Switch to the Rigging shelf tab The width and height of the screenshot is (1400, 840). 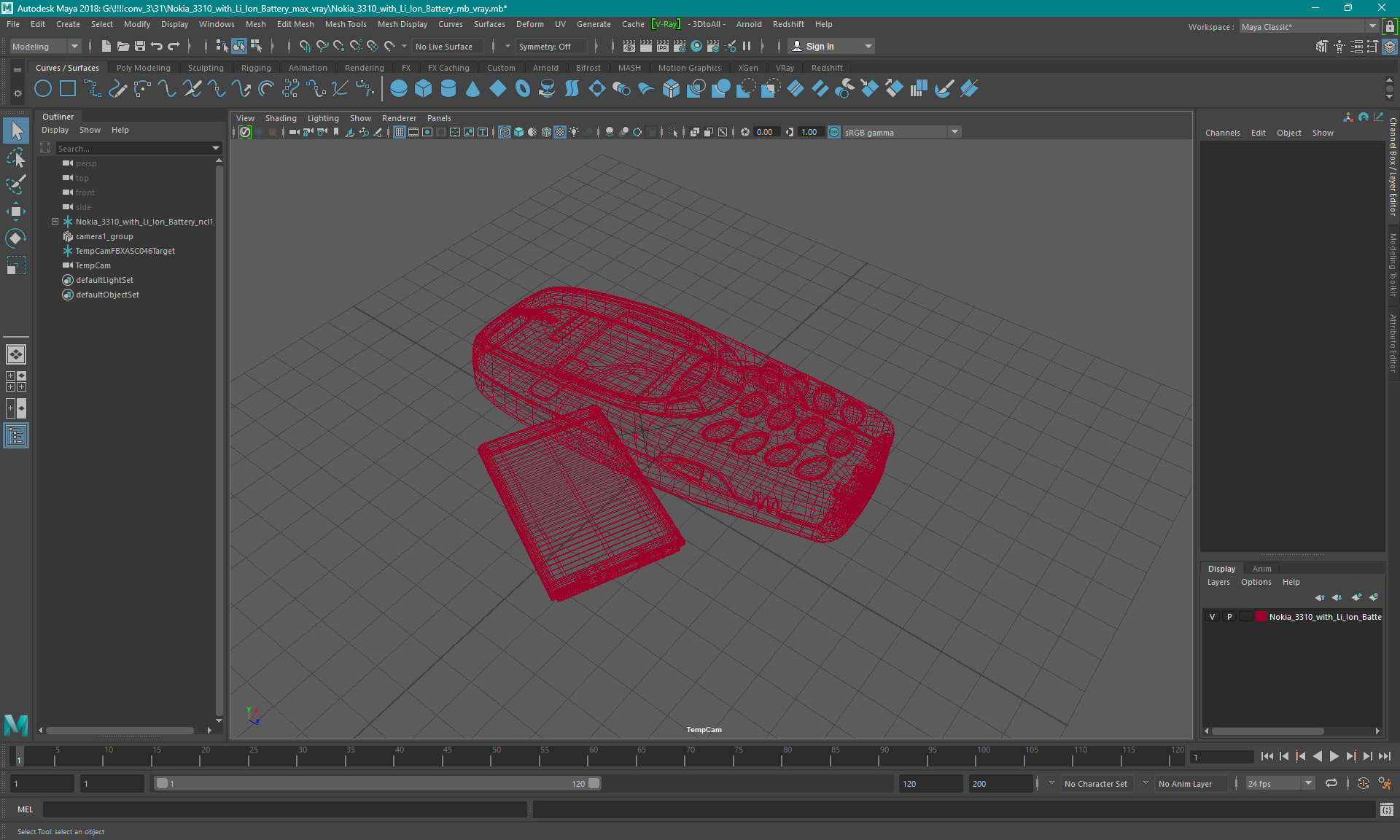tap(256, 68)
